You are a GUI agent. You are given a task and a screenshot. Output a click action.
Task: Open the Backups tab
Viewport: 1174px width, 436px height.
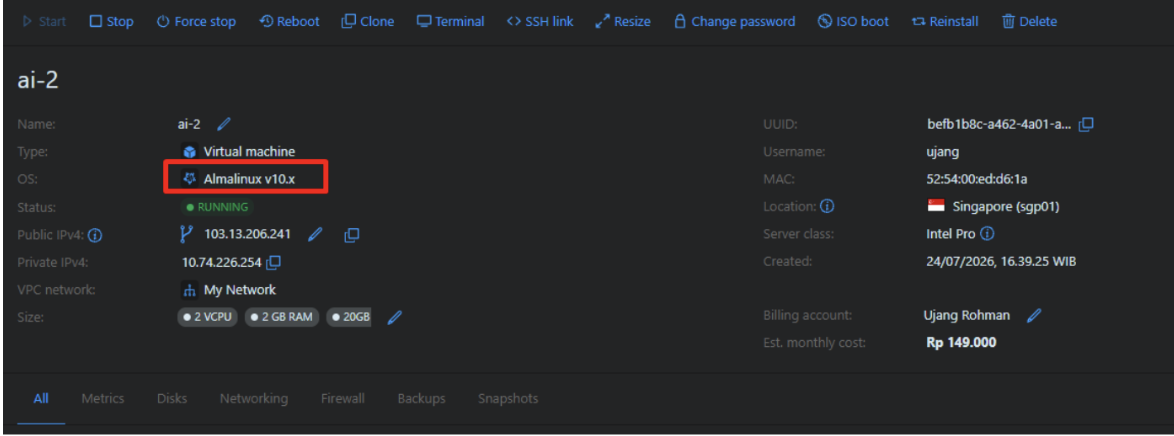pos(422,399)
